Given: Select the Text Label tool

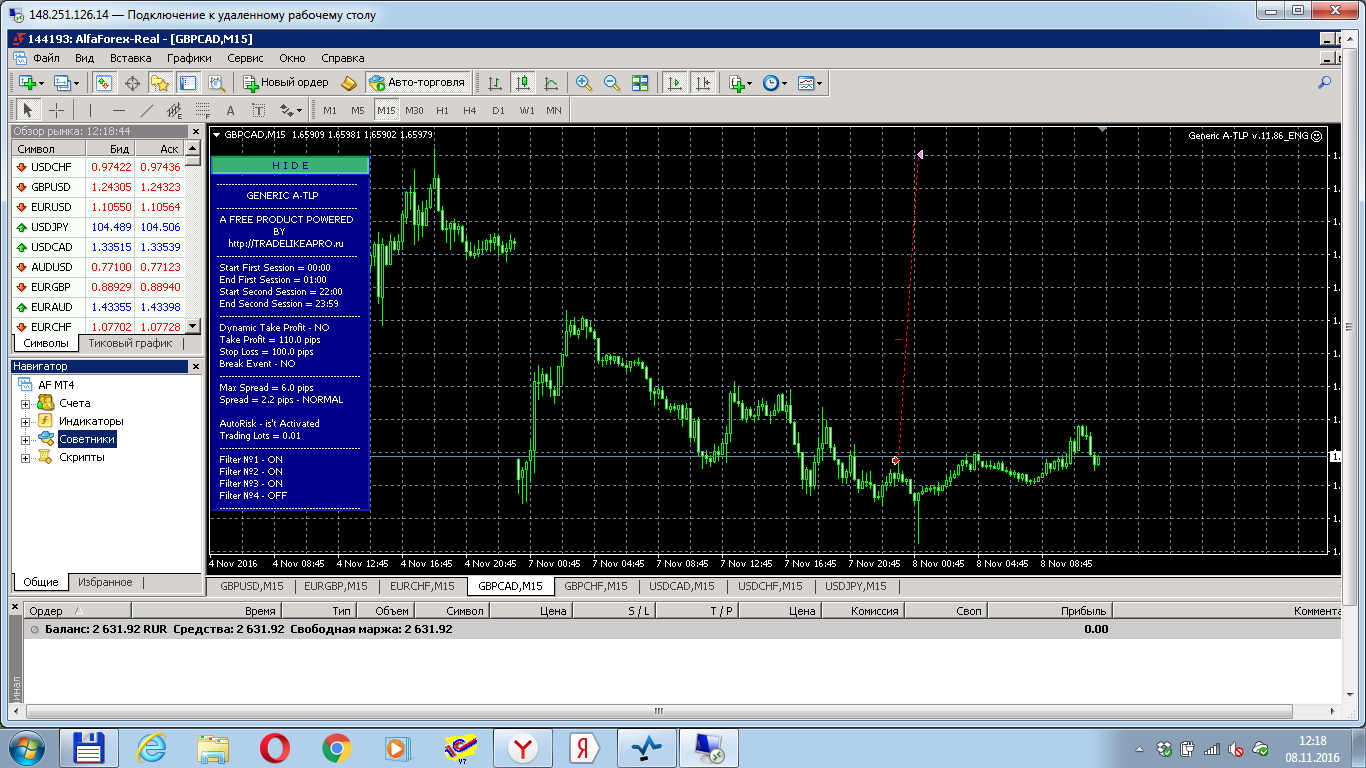Looking at the screenshot, I should coord(258,110).
